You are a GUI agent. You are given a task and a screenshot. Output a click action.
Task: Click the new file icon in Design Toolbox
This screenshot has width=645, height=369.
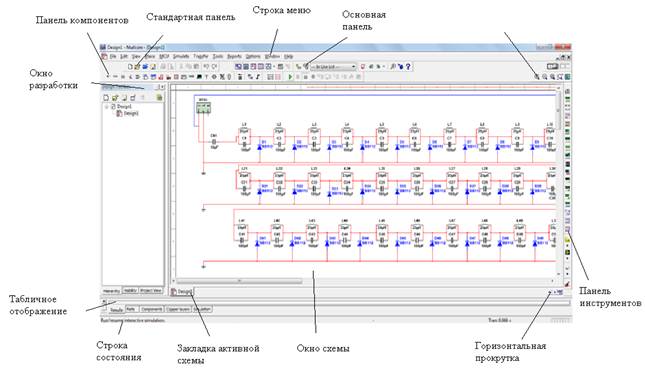tap(106, 97)
